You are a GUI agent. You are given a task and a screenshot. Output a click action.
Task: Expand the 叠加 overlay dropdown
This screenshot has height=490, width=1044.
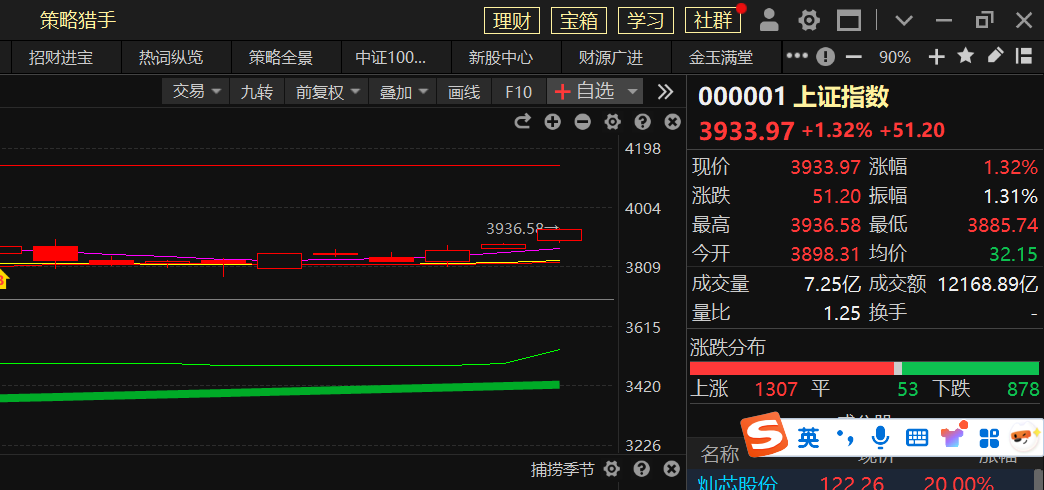point(405,92)
